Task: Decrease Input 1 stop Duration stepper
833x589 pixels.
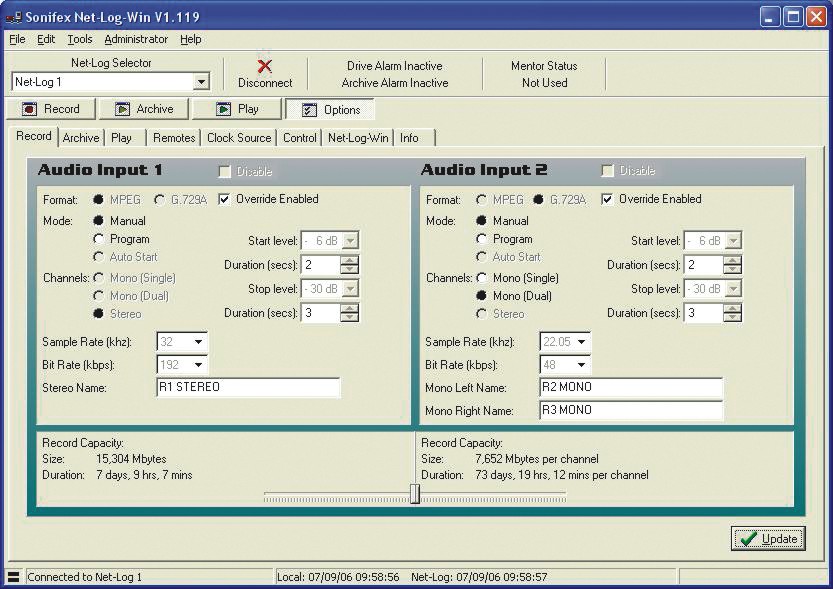Action: 349,317
